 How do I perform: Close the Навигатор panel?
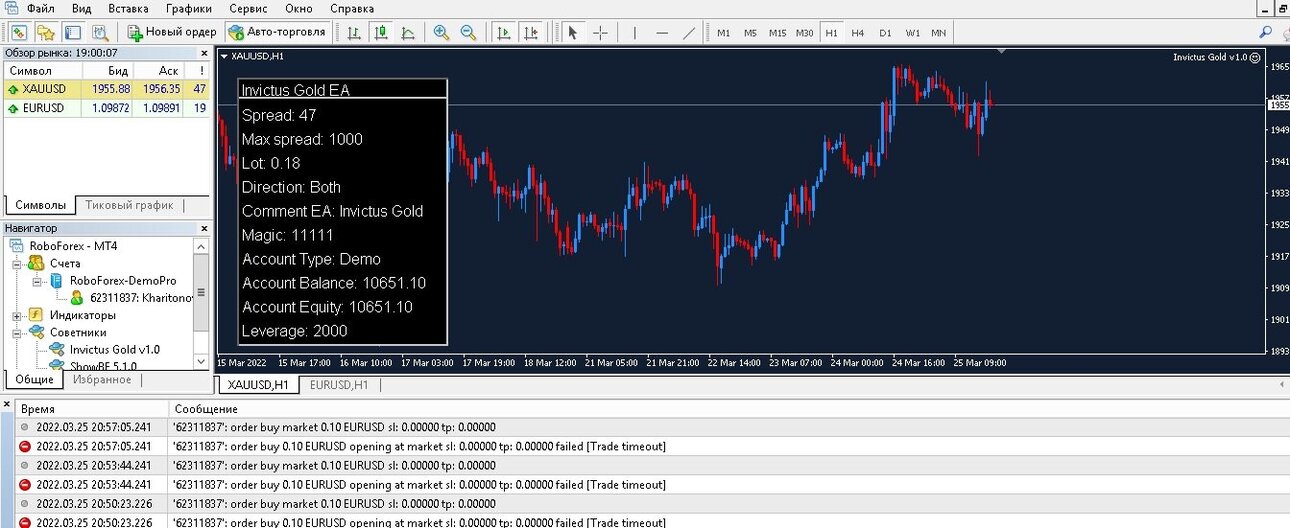click(204, 228)
